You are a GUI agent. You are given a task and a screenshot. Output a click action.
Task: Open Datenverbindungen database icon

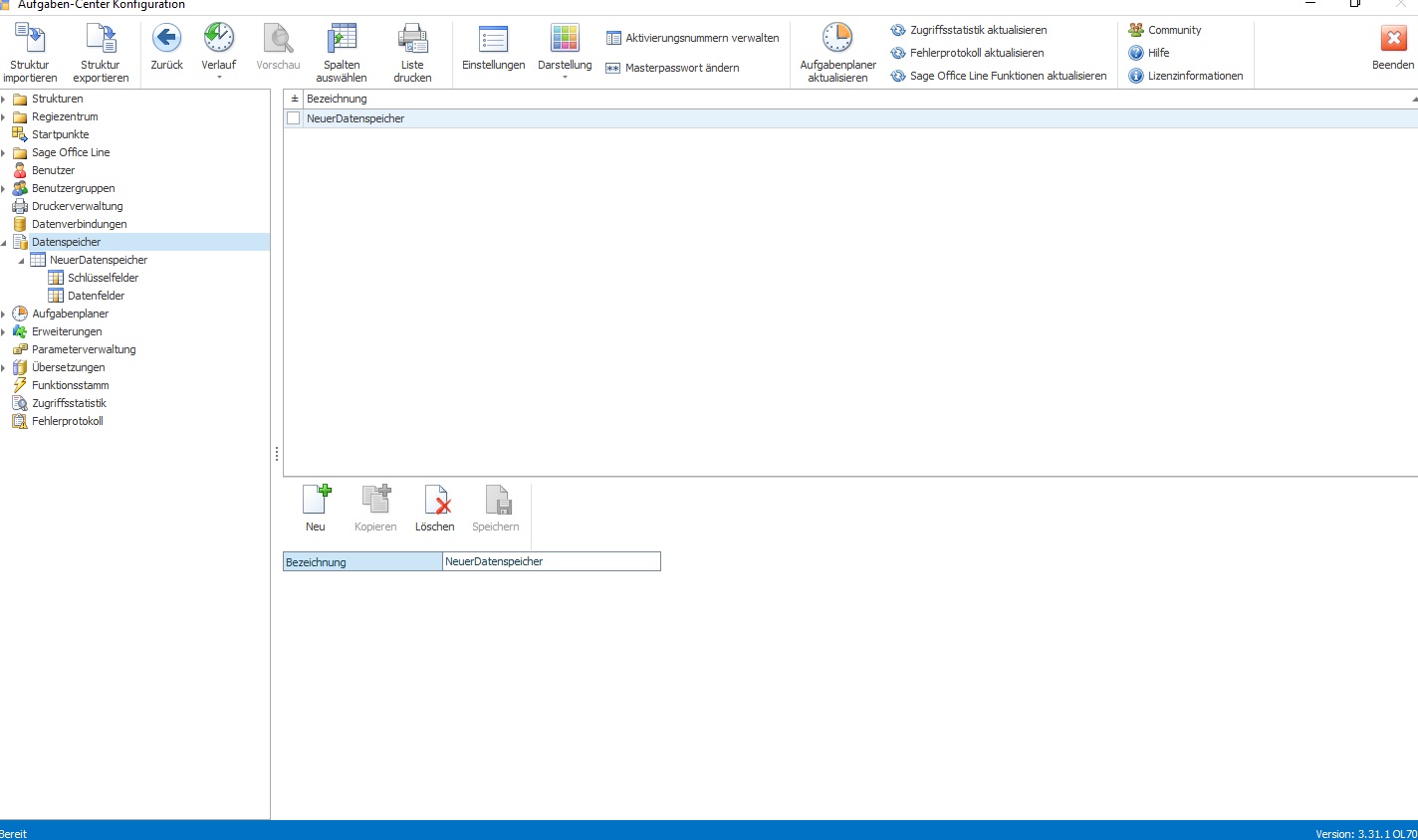pyautogui.click(x=20, y=224)
